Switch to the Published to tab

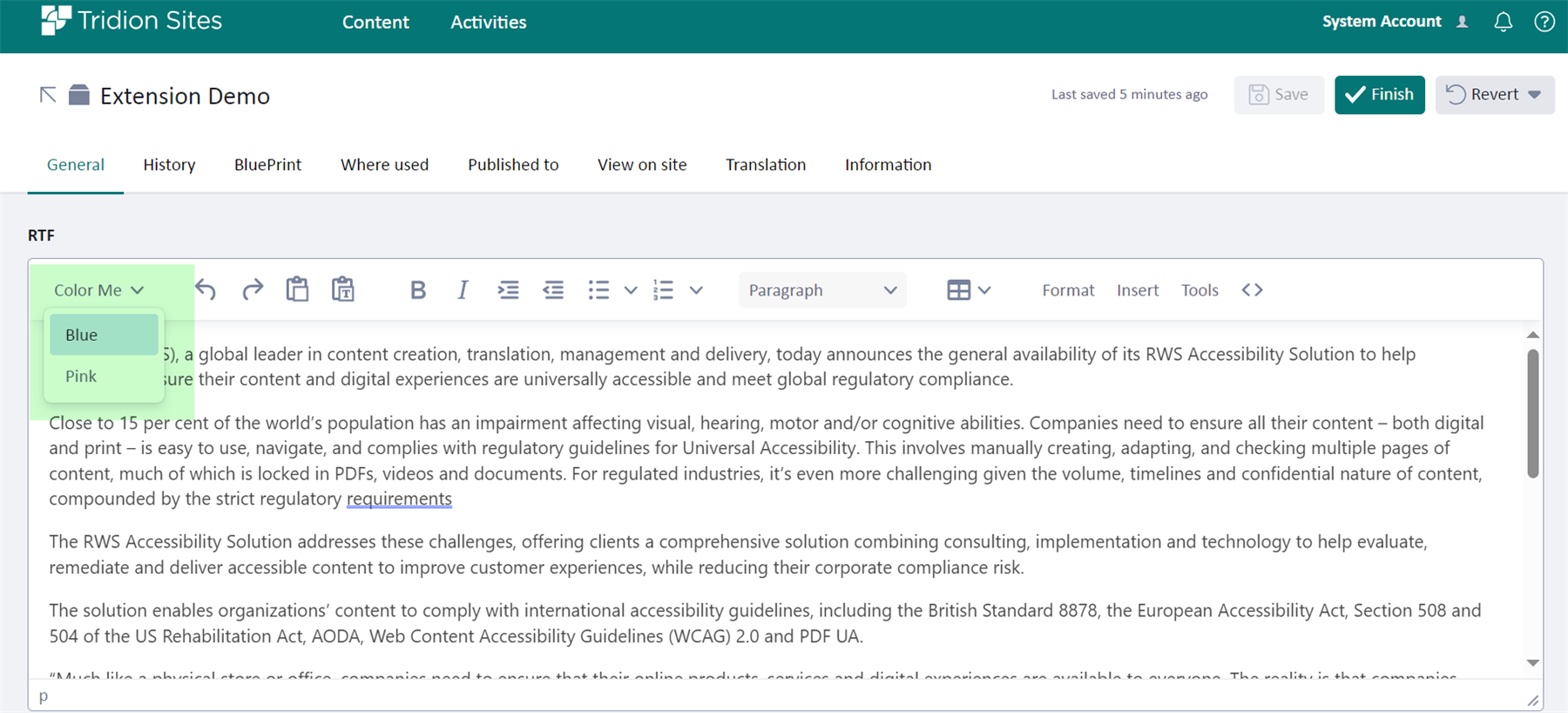point(513,165)
